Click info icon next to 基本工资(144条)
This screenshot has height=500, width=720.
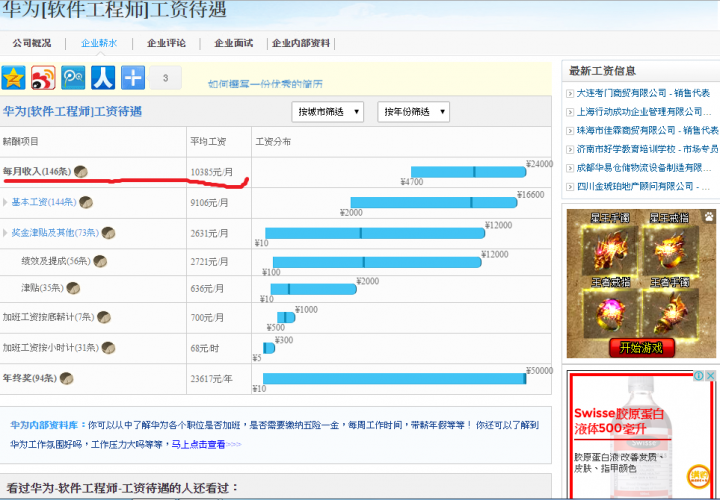pyautogui.click(x=86, y=202)
